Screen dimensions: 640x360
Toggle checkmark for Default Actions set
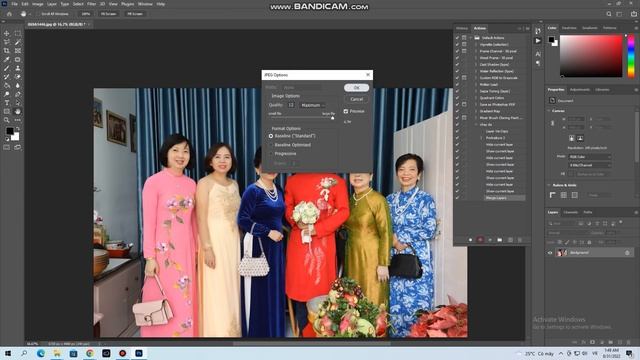click(457, 38)
